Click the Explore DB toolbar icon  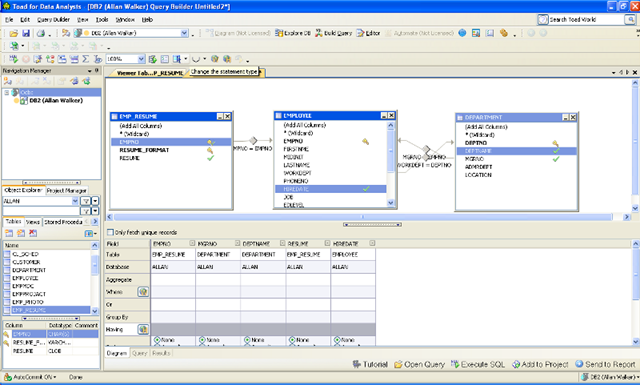[293, 33]
